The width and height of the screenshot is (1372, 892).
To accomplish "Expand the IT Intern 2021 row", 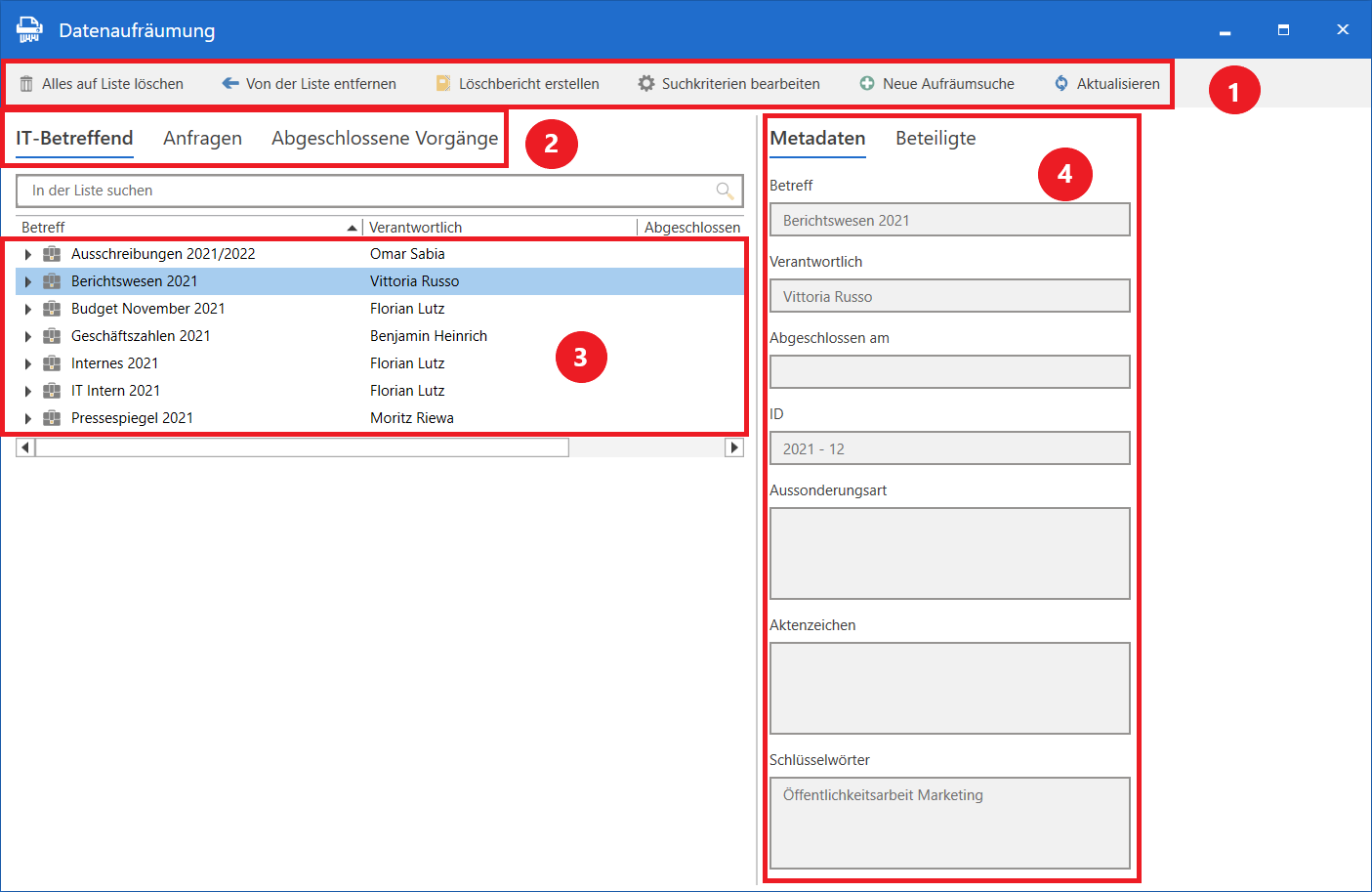I will (28, 391).
